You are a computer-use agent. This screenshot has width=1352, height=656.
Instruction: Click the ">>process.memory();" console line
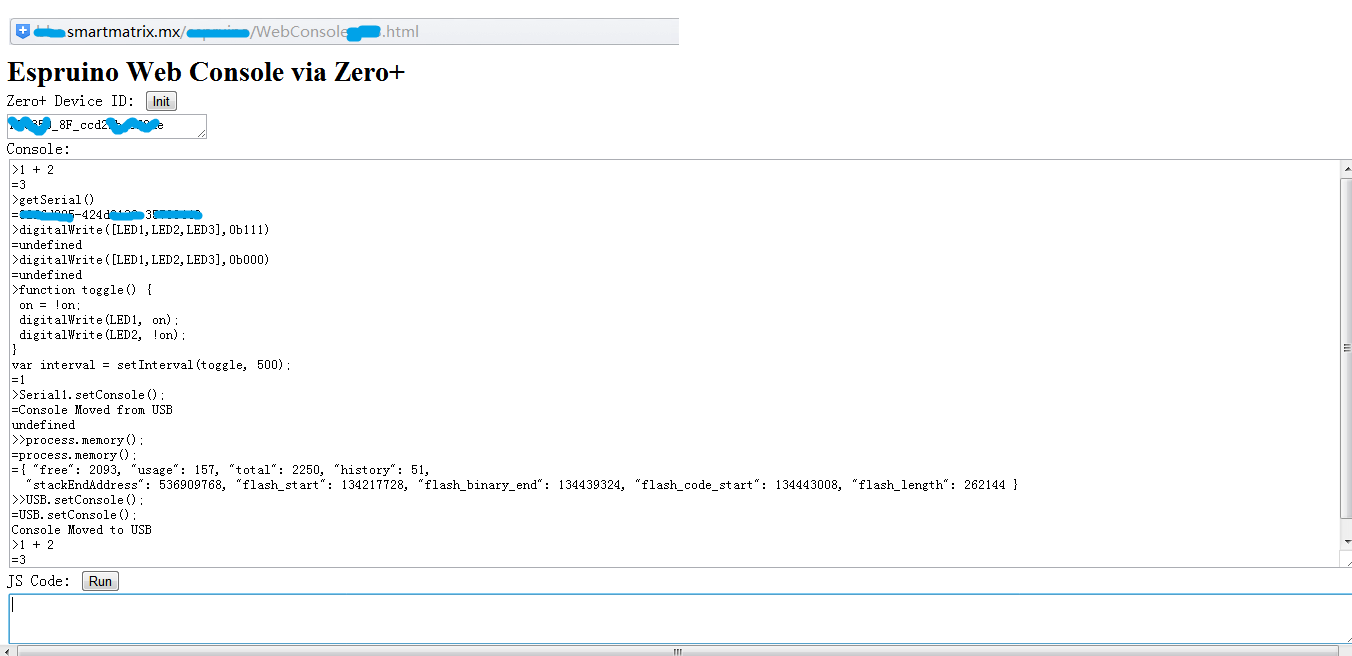(78, 440)
